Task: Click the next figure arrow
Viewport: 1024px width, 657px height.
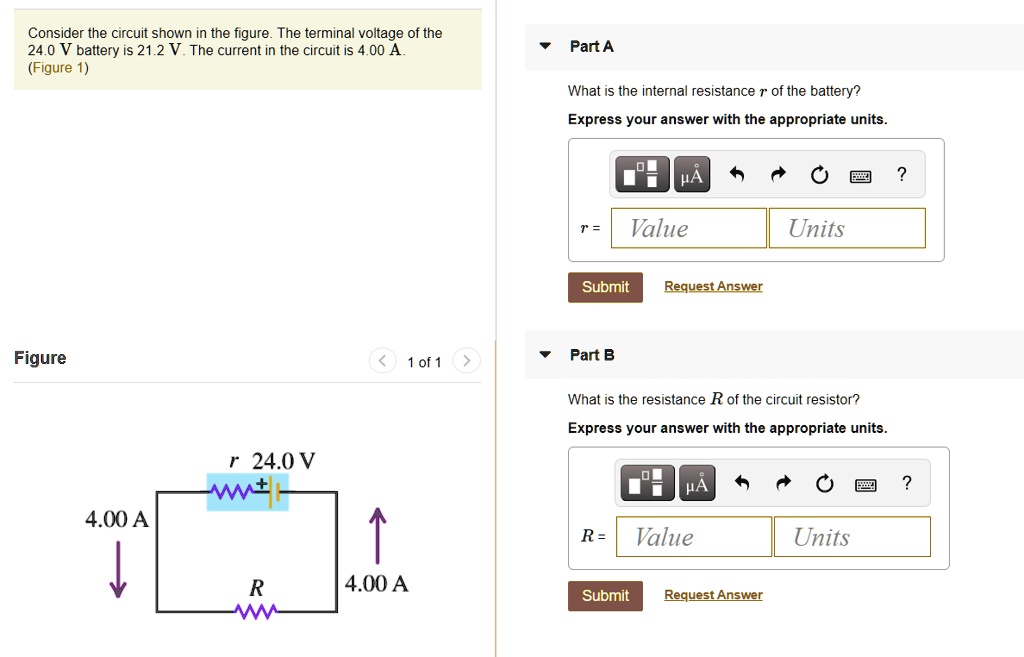Action: tap(466, 361)
